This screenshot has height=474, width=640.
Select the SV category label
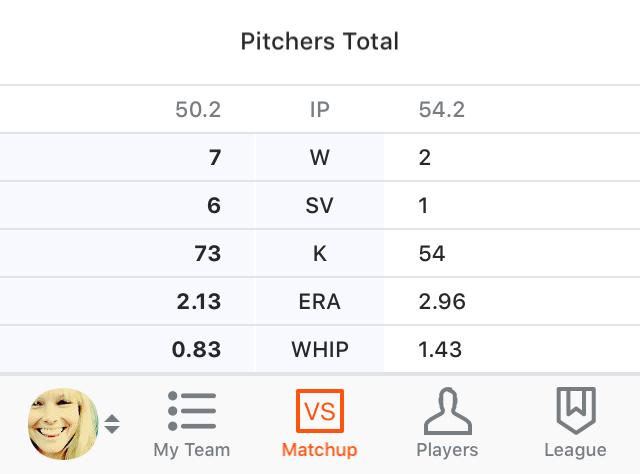click(x=320, y=205)
